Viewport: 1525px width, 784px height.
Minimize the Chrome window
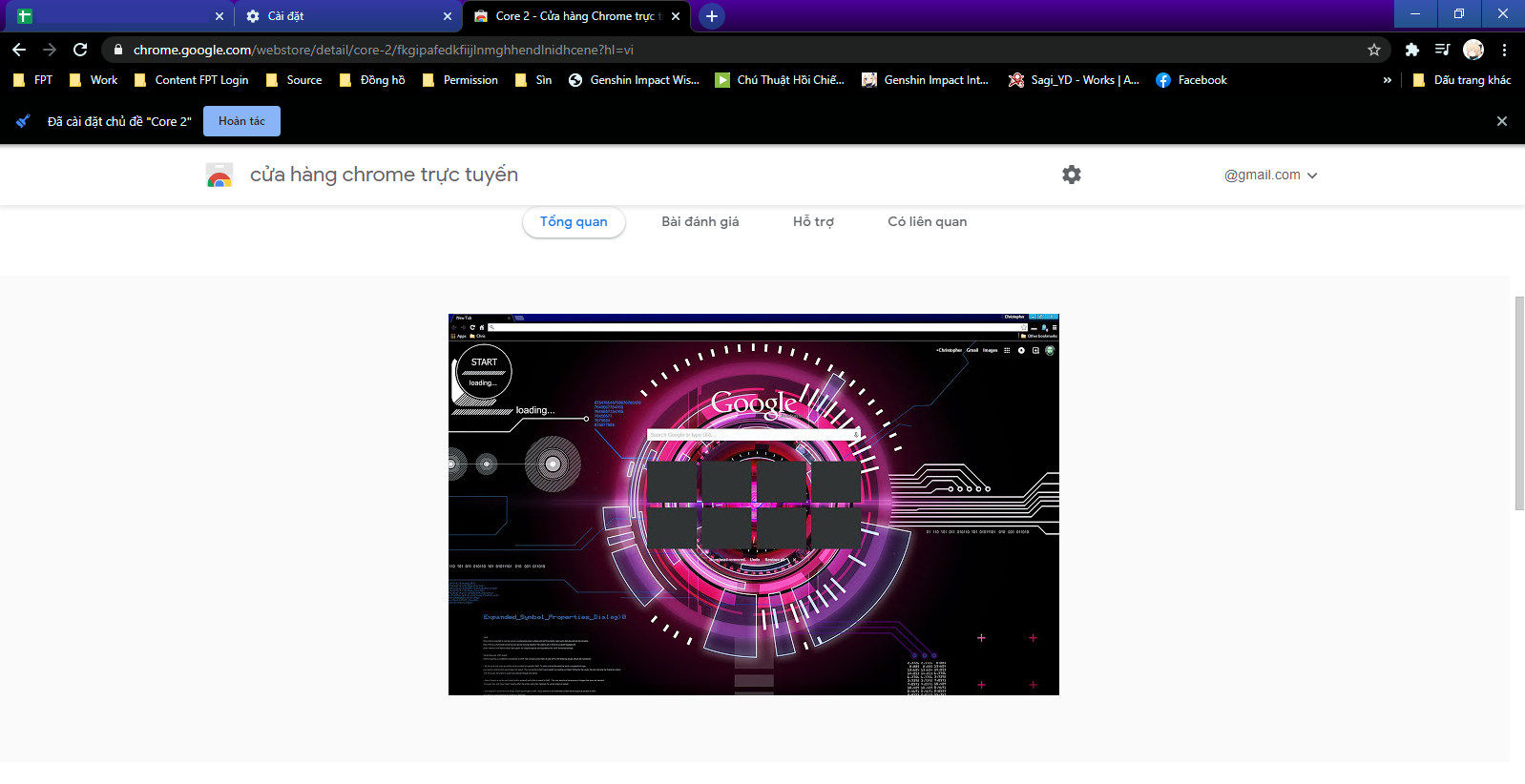(1415, 13)
